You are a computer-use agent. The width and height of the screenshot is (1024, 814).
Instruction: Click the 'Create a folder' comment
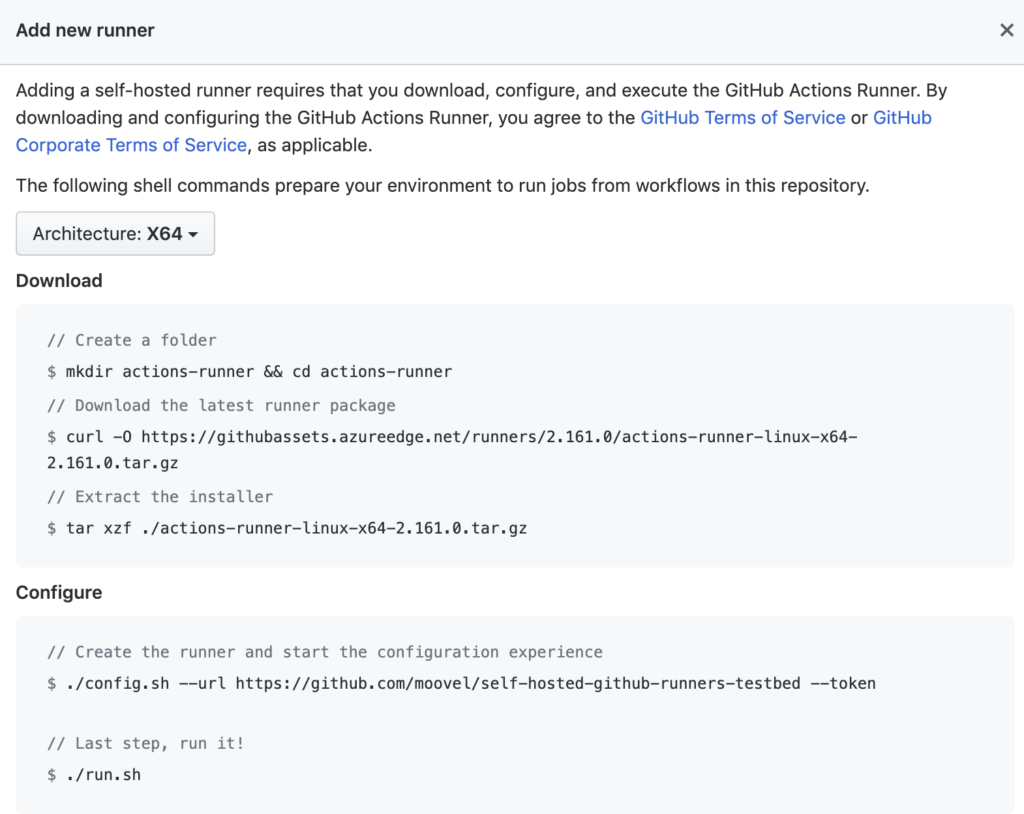132,341
